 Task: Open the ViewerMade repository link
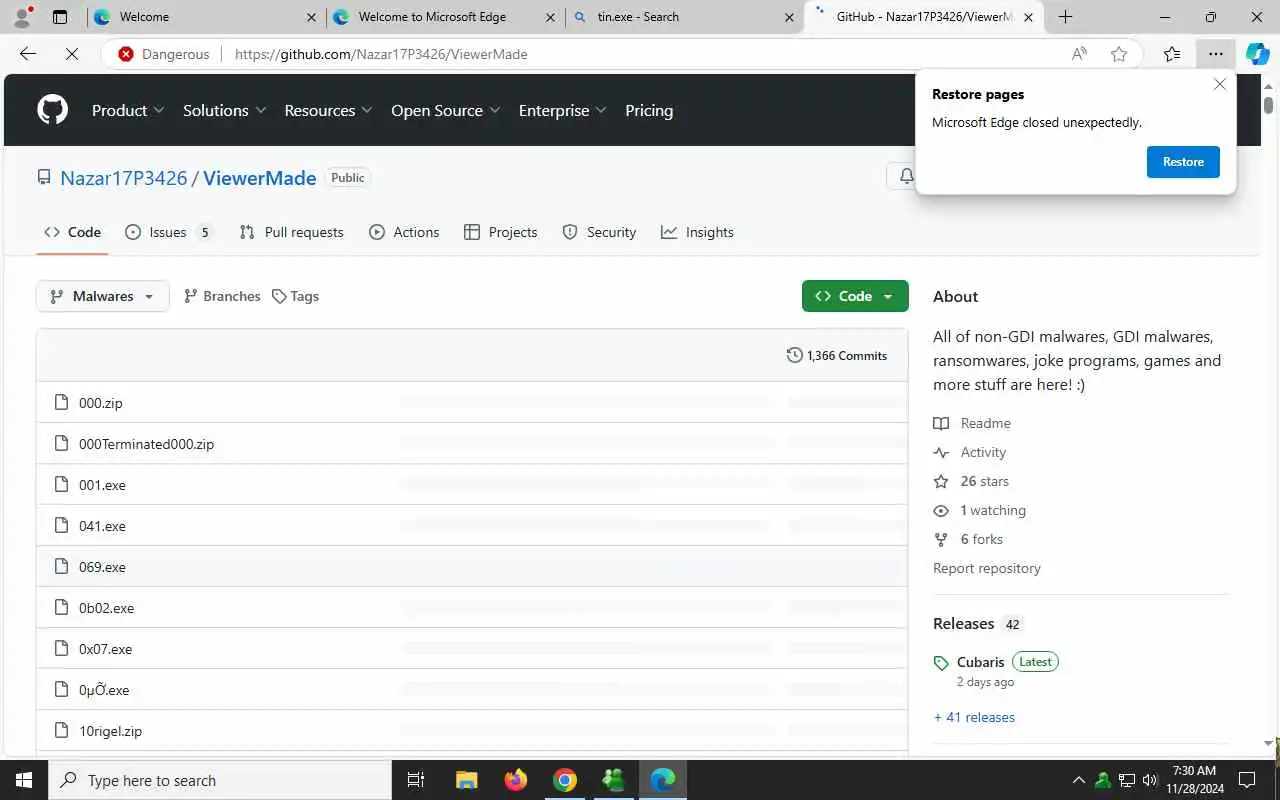260,178
